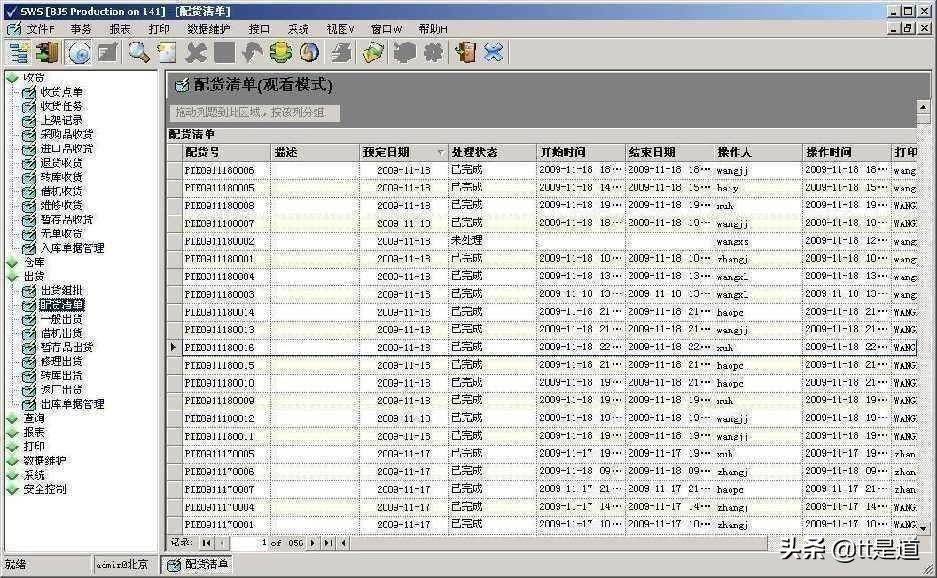Viewport: 937px width, 578px height.
Task: Click icon beside 出库单据管理 tree item
Action: tap(29, 404)
